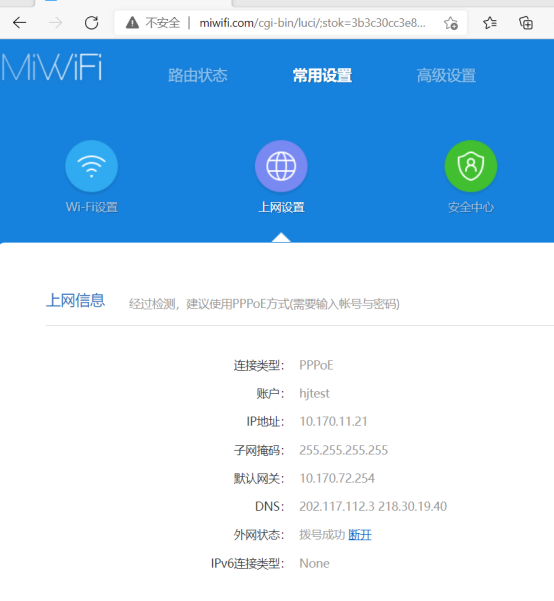Click the 上网信息 section heading
This screenshot has width=554, height=601.
(x=76, y=300)
